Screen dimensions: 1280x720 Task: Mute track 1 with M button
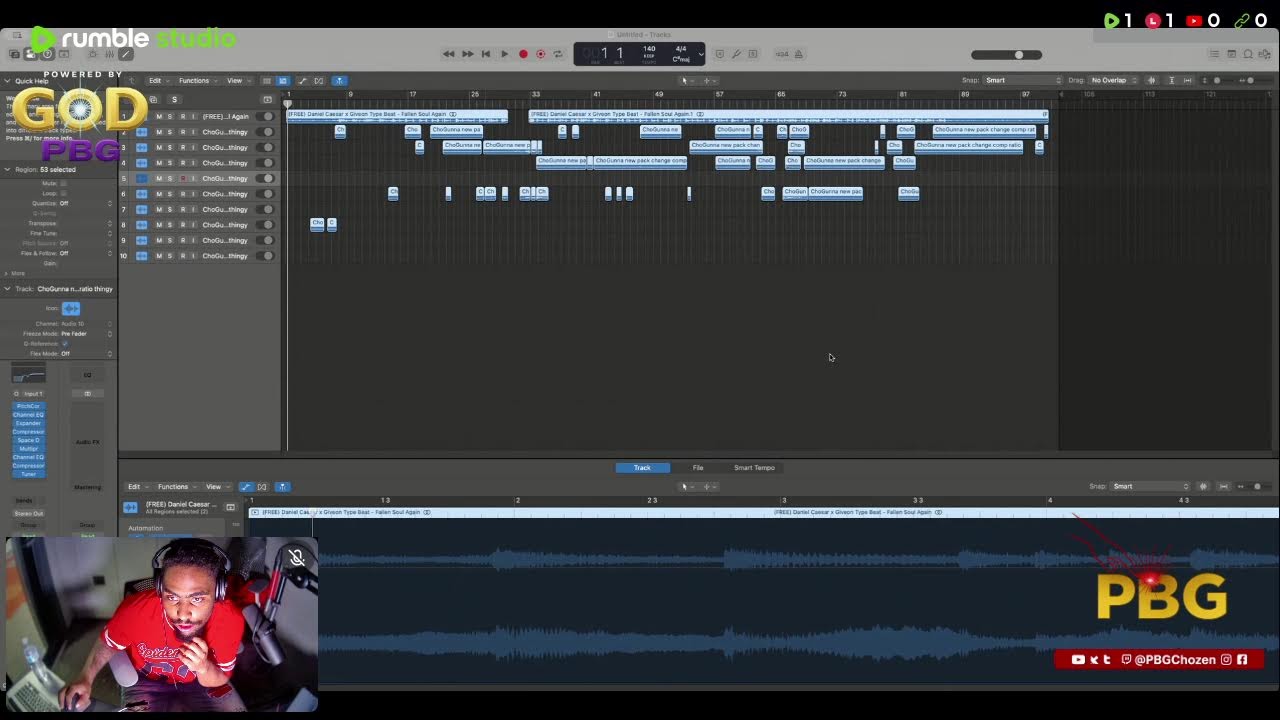coord(158,117)
